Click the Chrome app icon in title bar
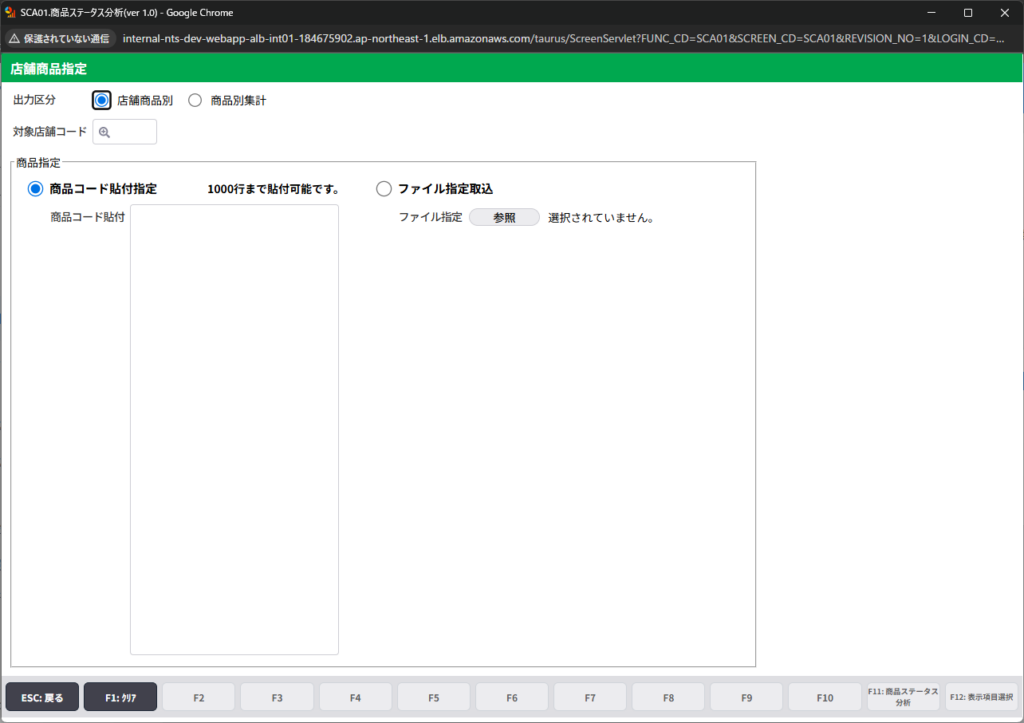The width and height of the screenshot is (1024, 723). click(10, 12)
